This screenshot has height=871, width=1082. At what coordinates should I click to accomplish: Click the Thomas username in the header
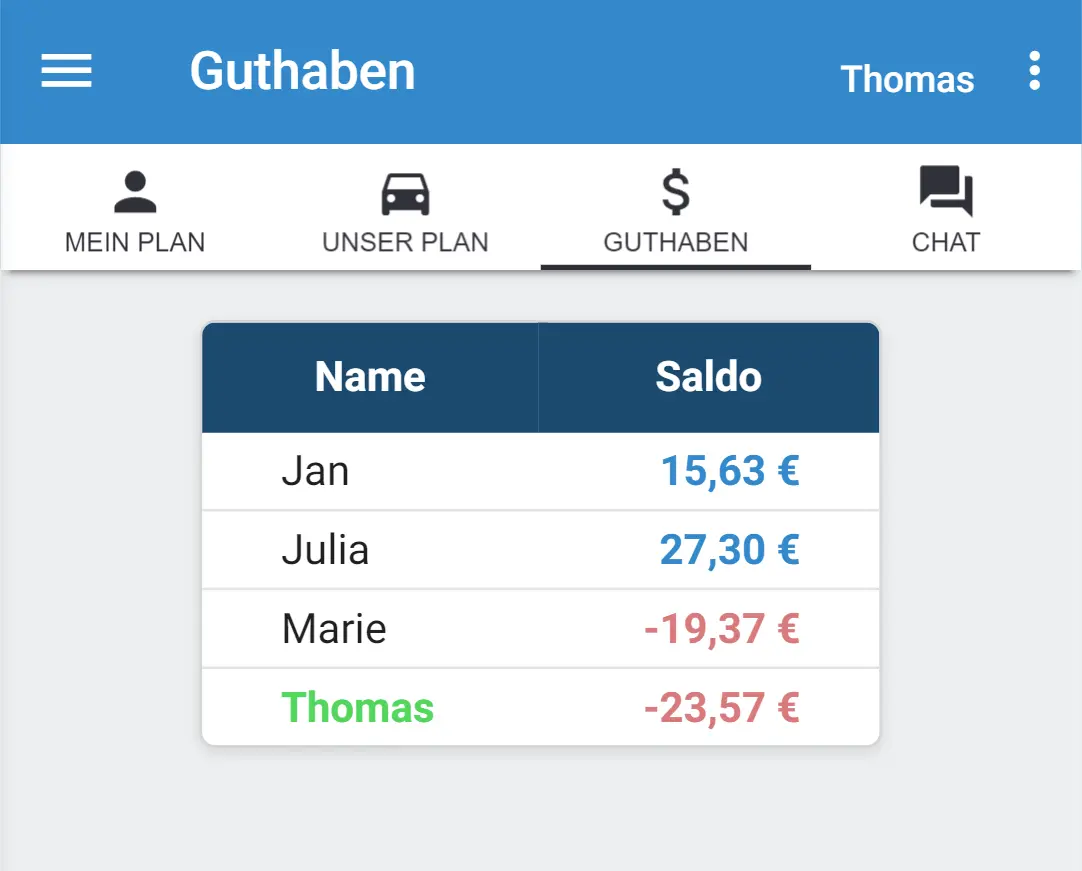(907, 78)
